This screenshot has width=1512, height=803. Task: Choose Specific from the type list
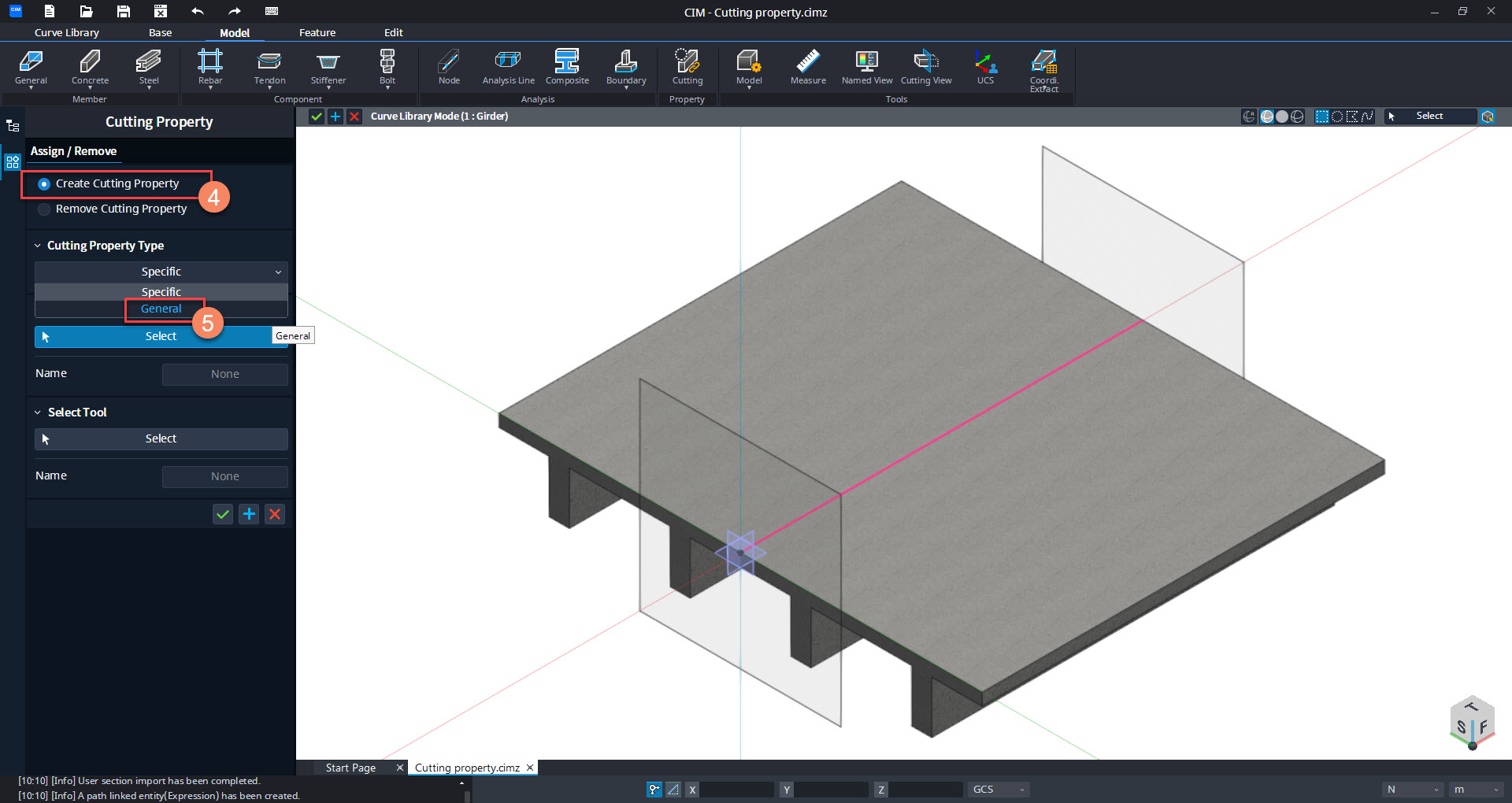[x=161, y=292]
